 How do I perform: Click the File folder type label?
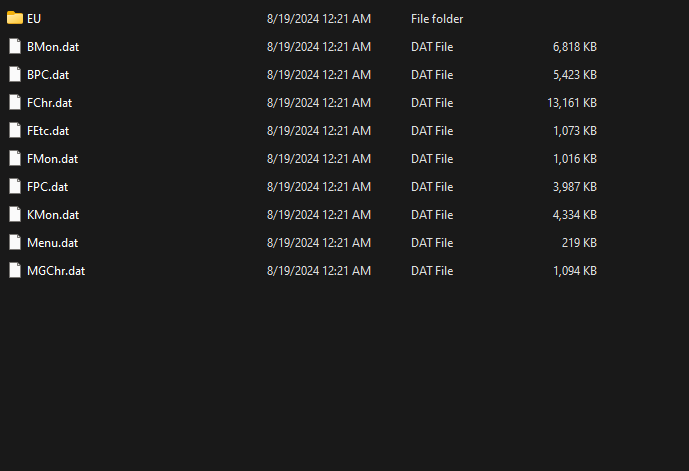[x=437, y=19]
